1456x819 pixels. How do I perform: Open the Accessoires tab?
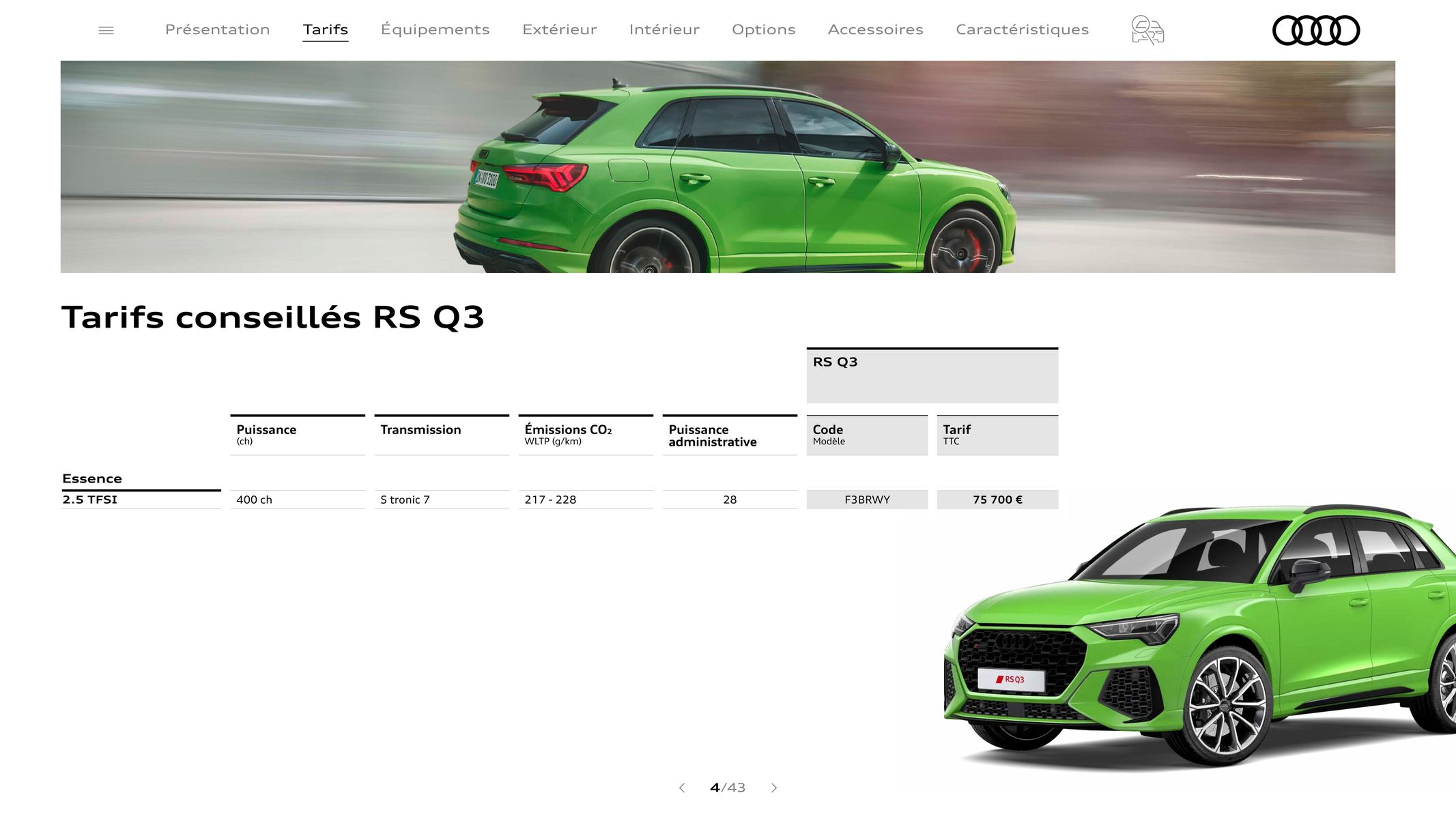tap(876, 29)
